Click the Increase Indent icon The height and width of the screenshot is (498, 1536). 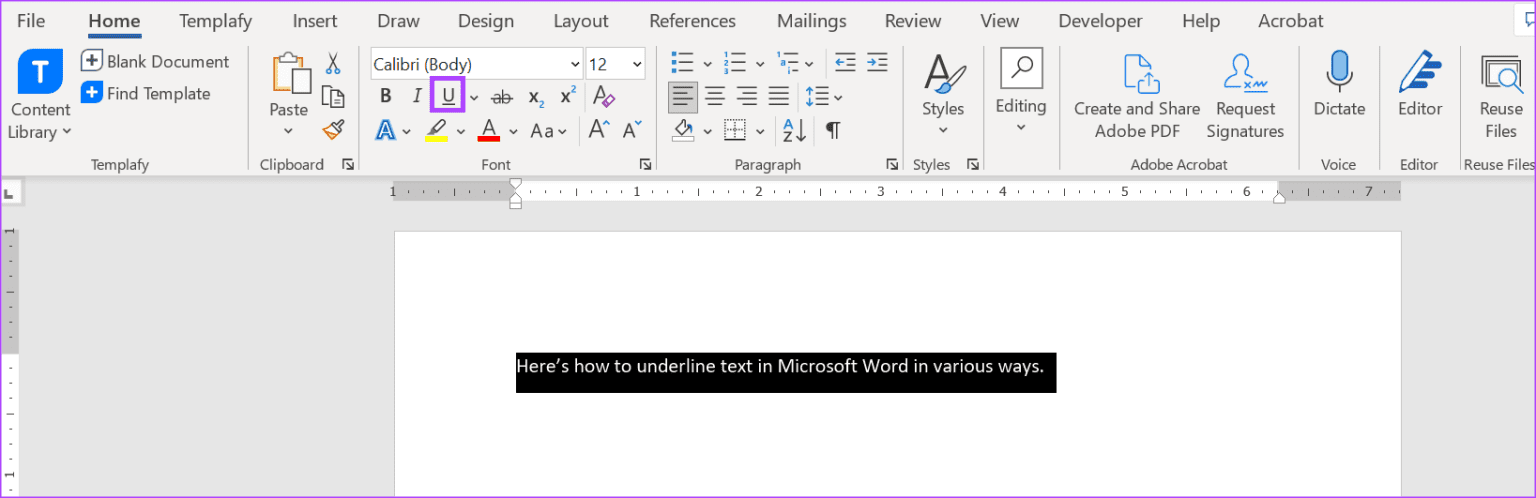click(x=877, y=63)
